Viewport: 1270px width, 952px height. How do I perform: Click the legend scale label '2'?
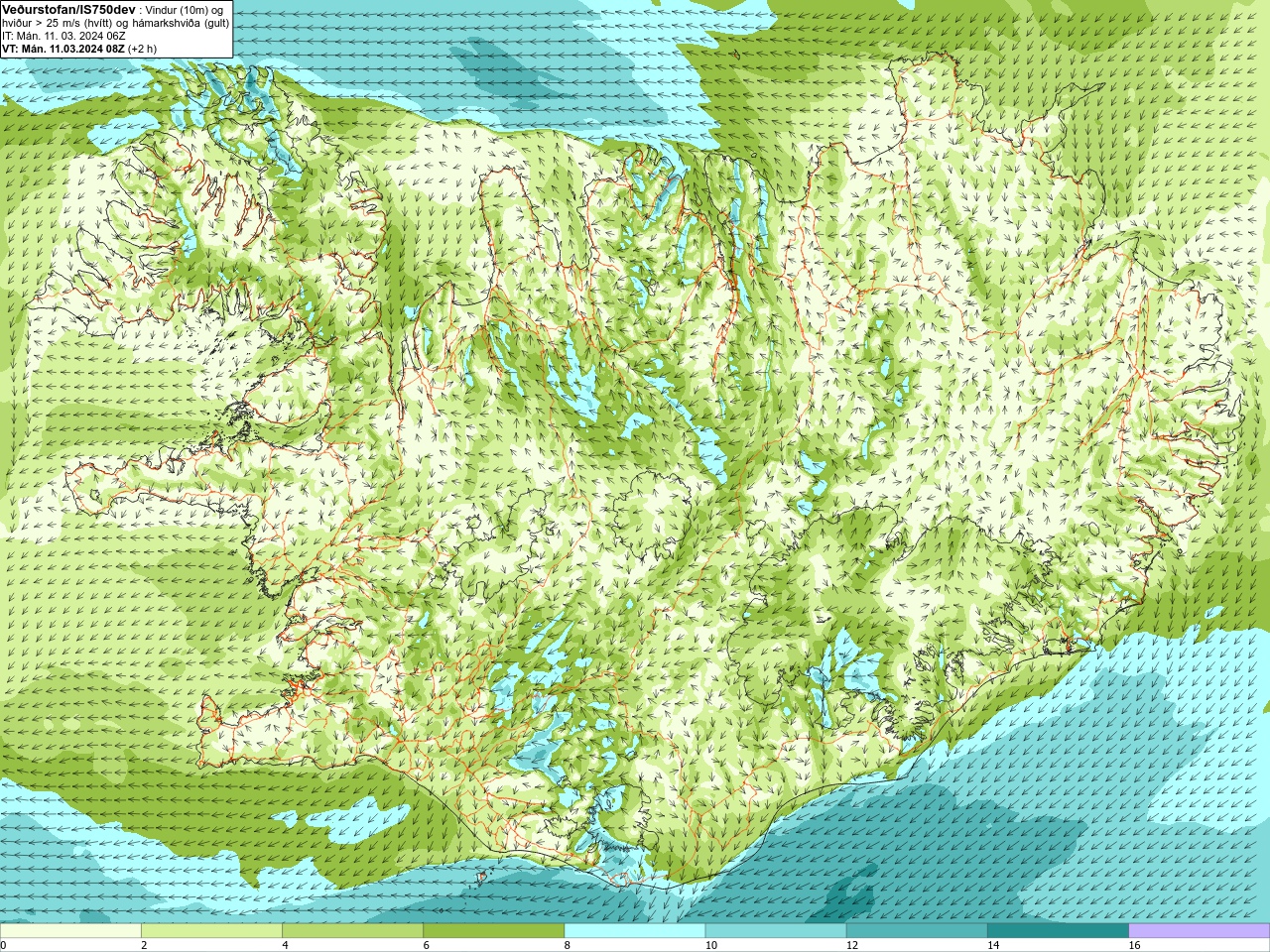pos(144,945)
